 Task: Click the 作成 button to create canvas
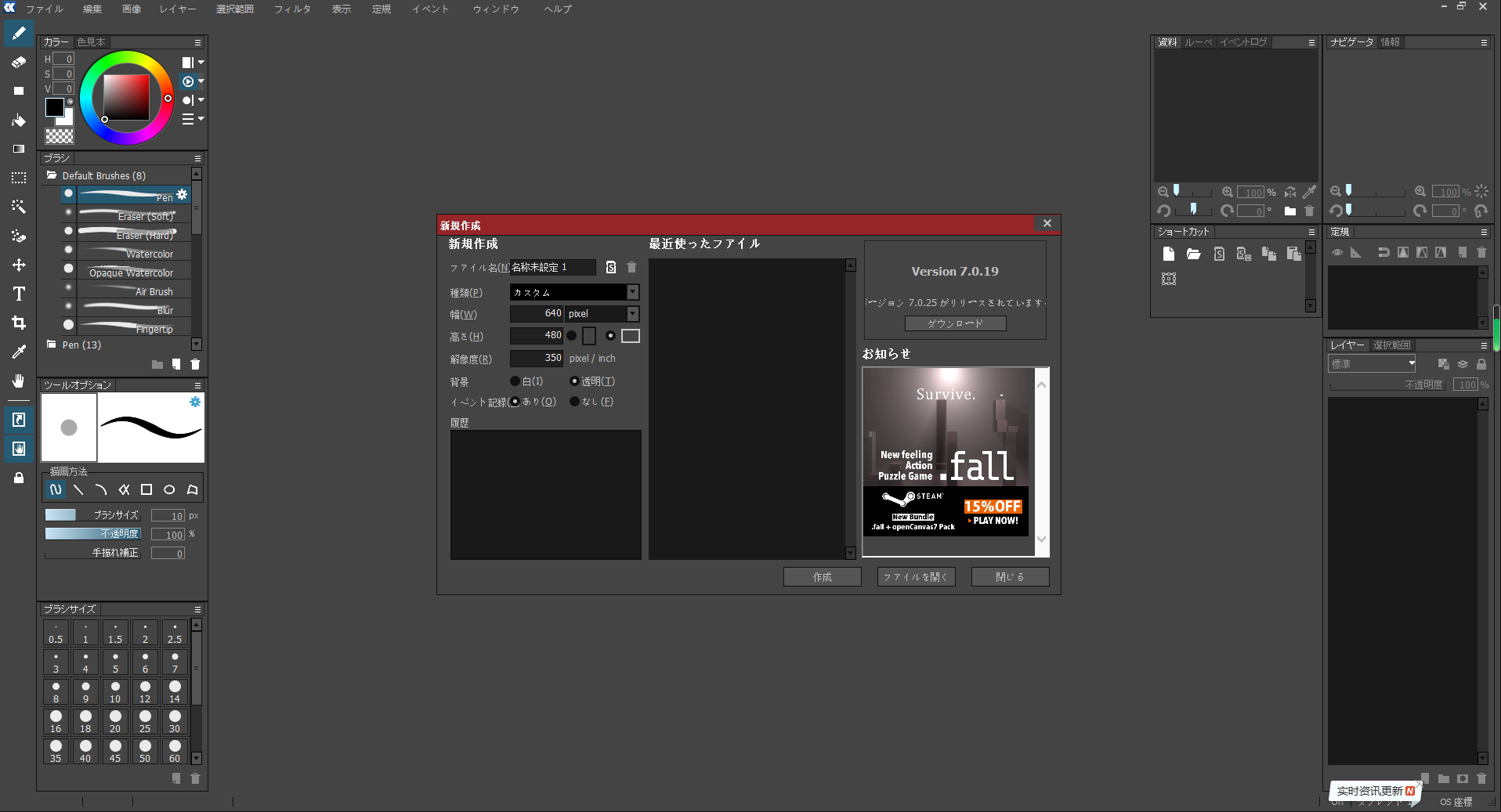[x=822, y=576]
